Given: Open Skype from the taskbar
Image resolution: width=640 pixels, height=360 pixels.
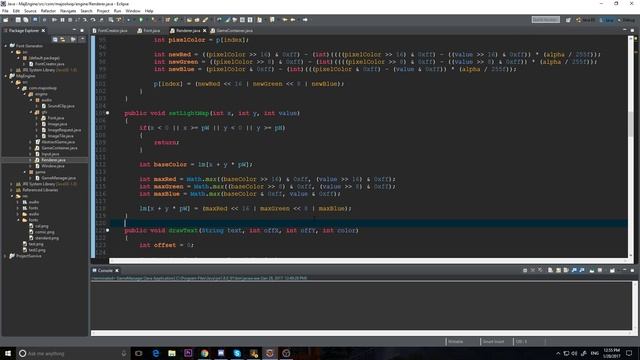Looking at the screenshot, I should point(237,353).
